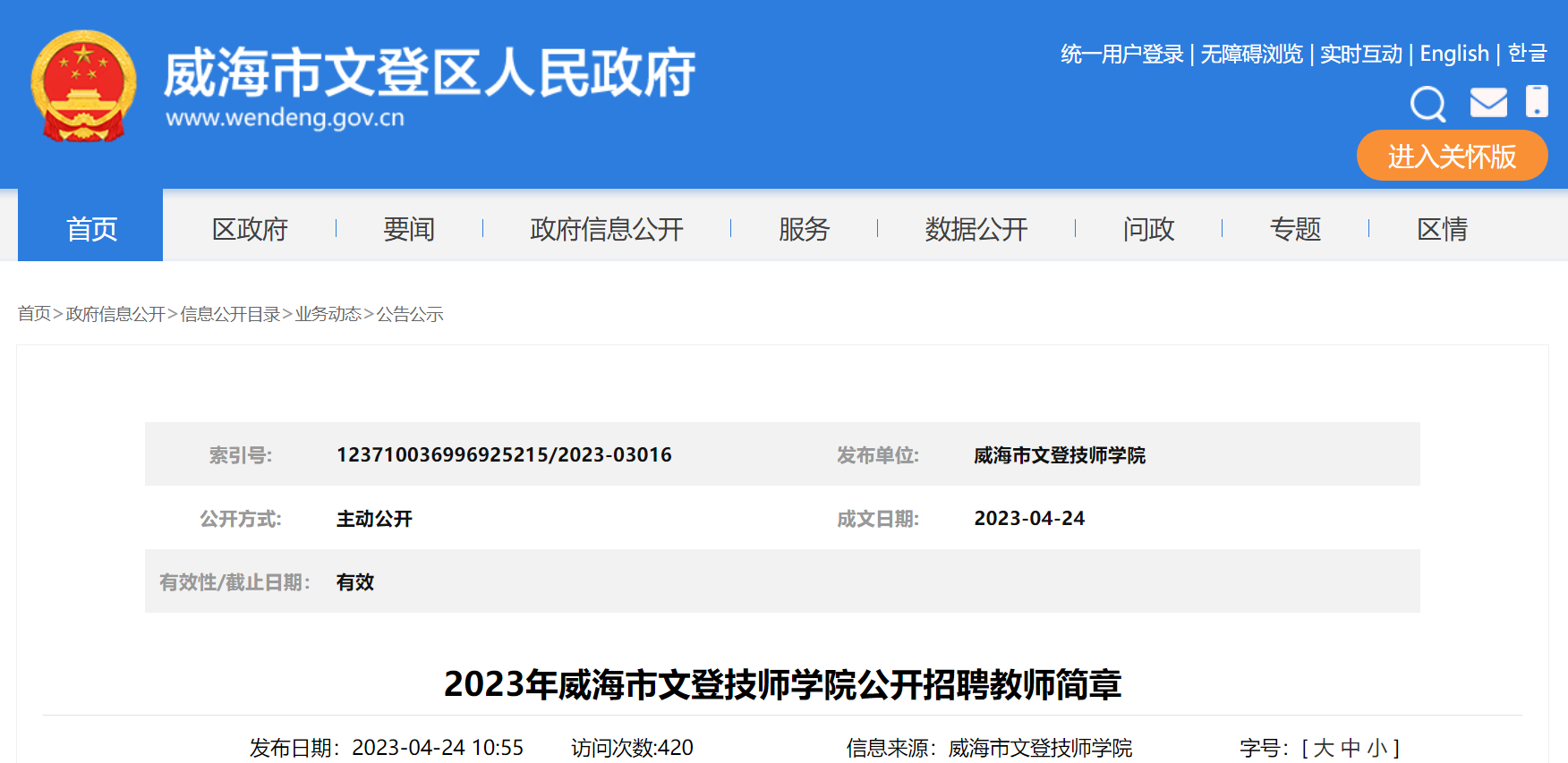The image size is (1568, 763).
Task: Open the envelope mail icon
Action: pyautogui.click(x=1488, y=102)
